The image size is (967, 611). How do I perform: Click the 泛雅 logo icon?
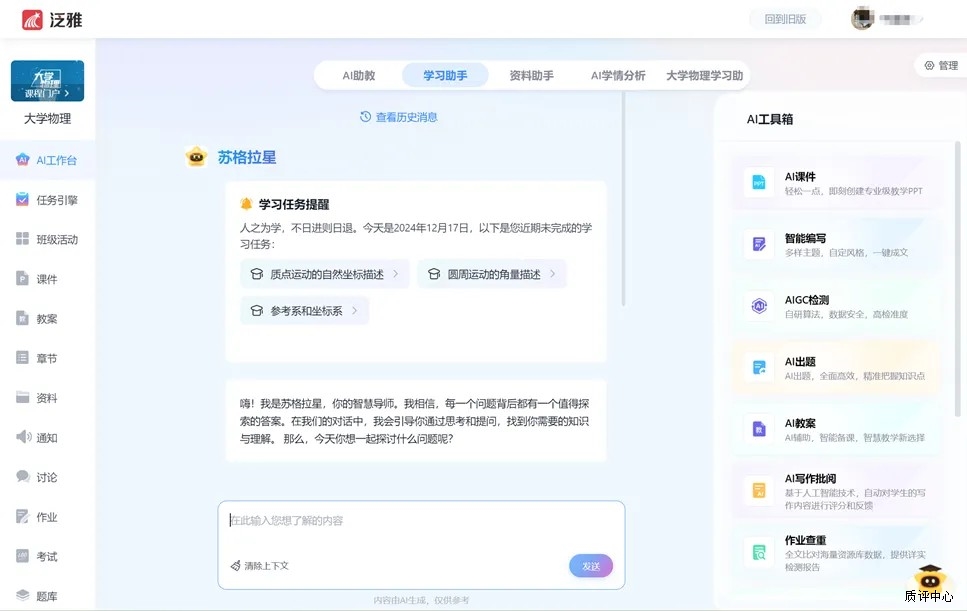click(32, 20)
